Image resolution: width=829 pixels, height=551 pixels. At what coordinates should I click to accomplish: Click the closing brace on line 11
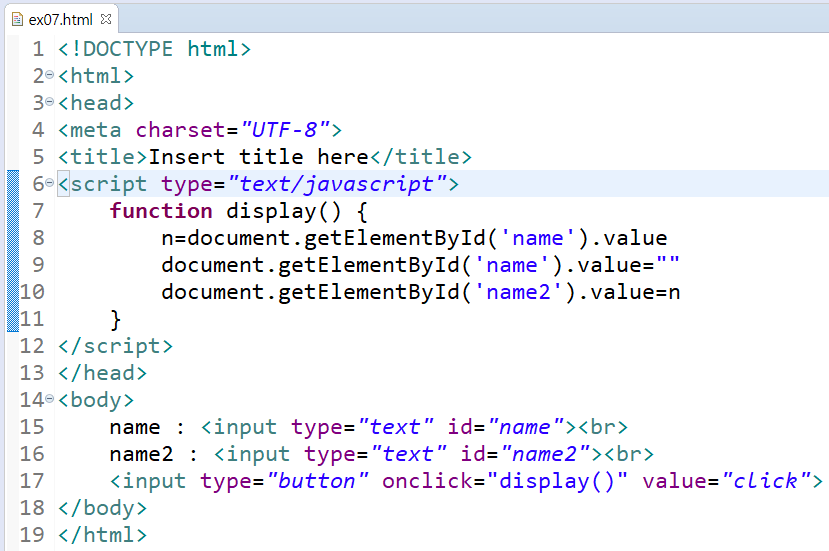click(115, 319)
